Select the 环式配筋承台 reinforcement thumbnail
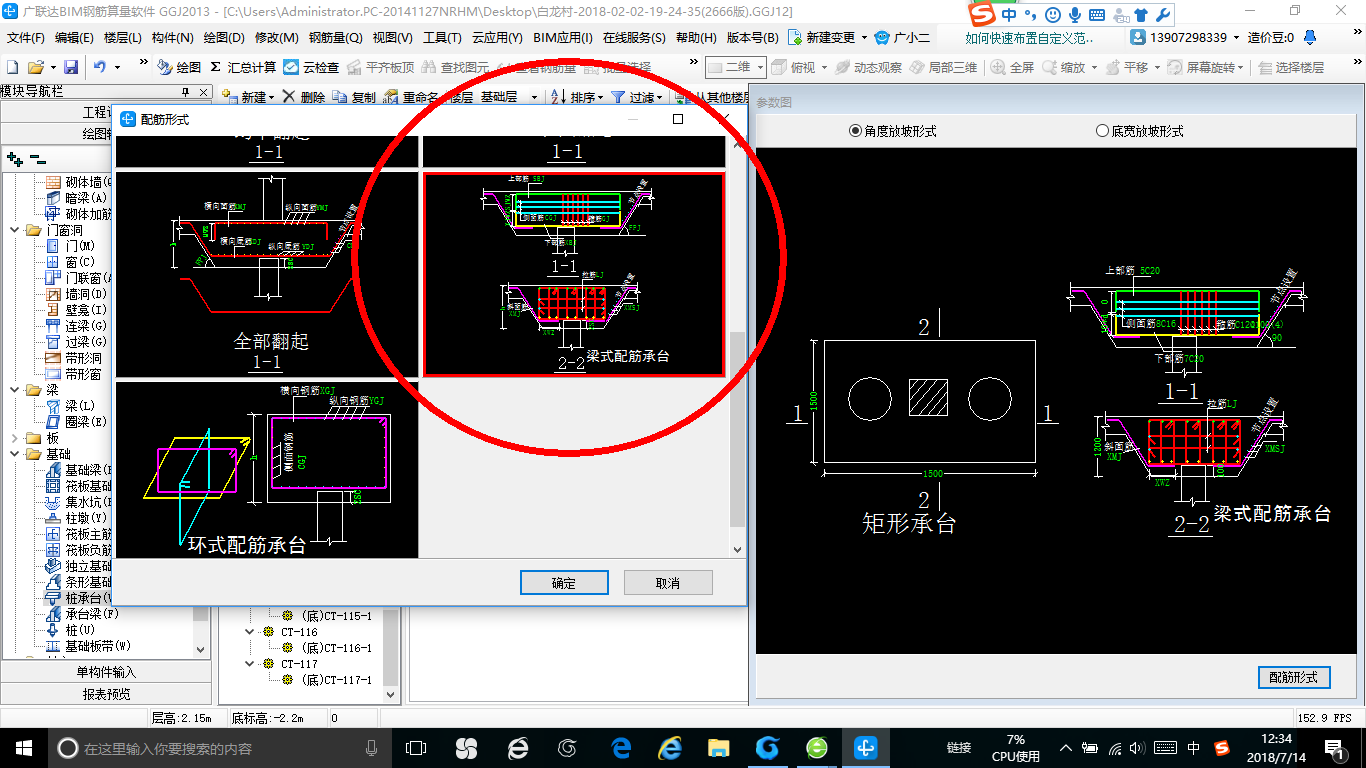 (x=267, y=469)
